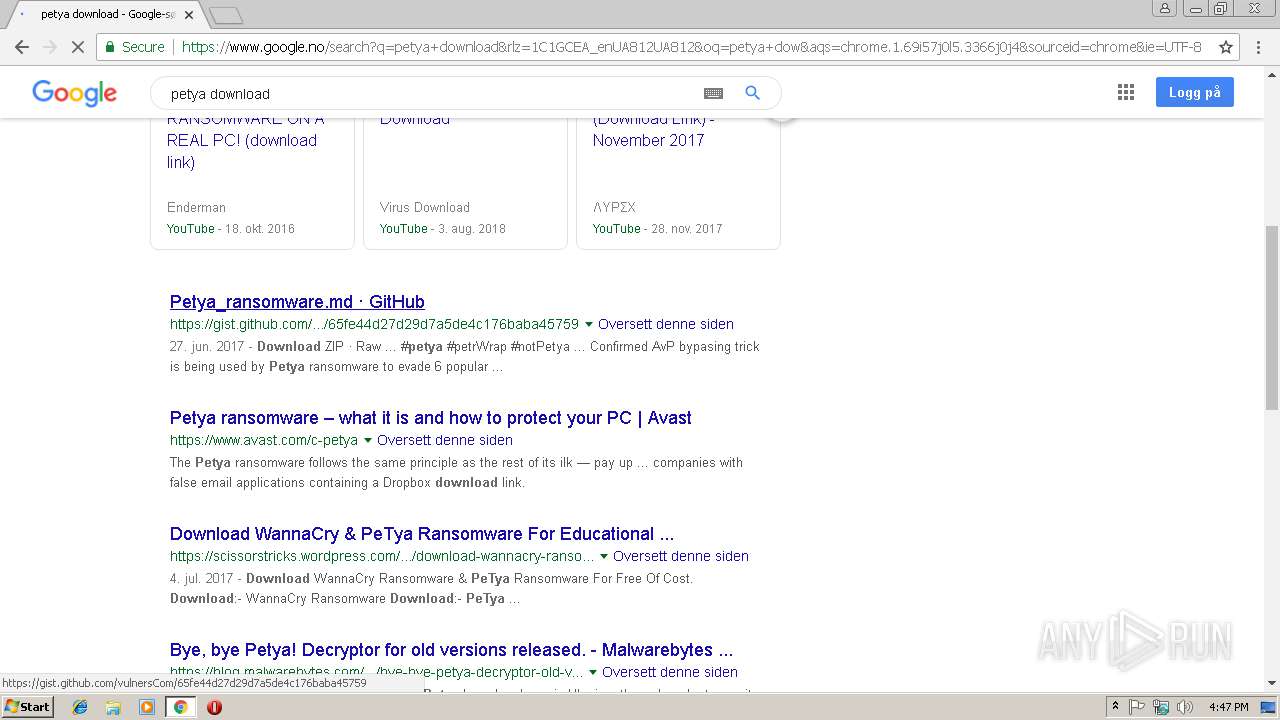The image size is (1280, 720).
Task: Open the media player in taskbar
Action: pos(147,707)
